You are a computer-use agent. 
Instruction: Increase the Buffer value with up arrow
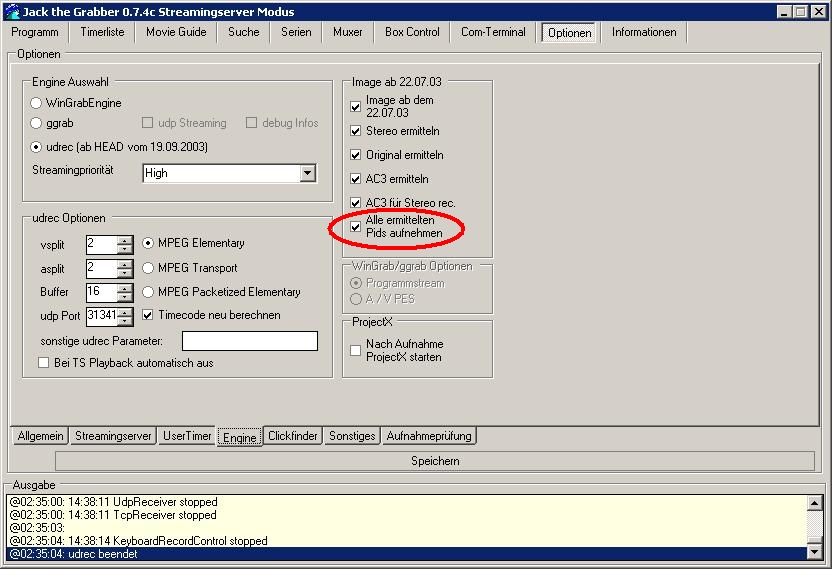click(125, 288)
